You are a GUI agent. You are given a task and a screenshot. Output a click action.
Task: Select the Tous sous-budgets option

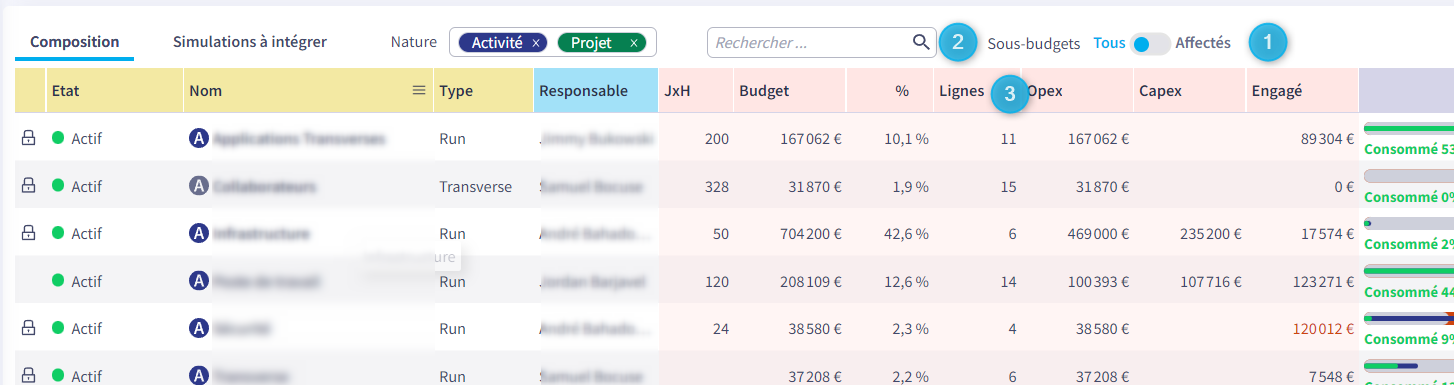click(x=1109, y=43)
